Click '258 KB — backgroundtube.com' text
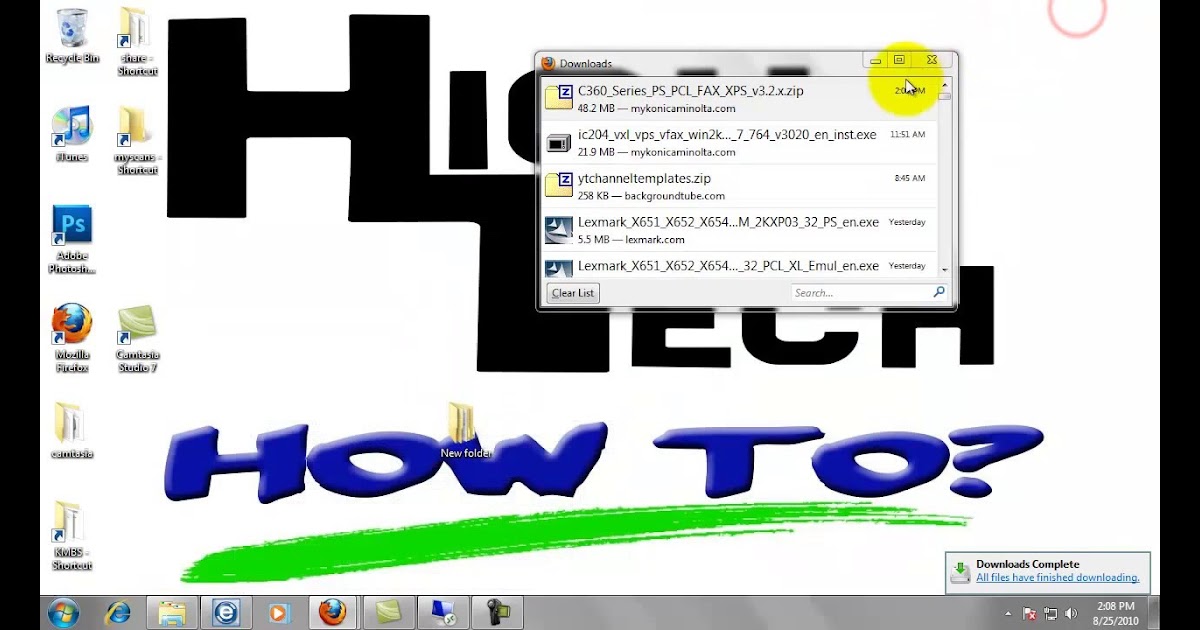 [x=651, y=196]
